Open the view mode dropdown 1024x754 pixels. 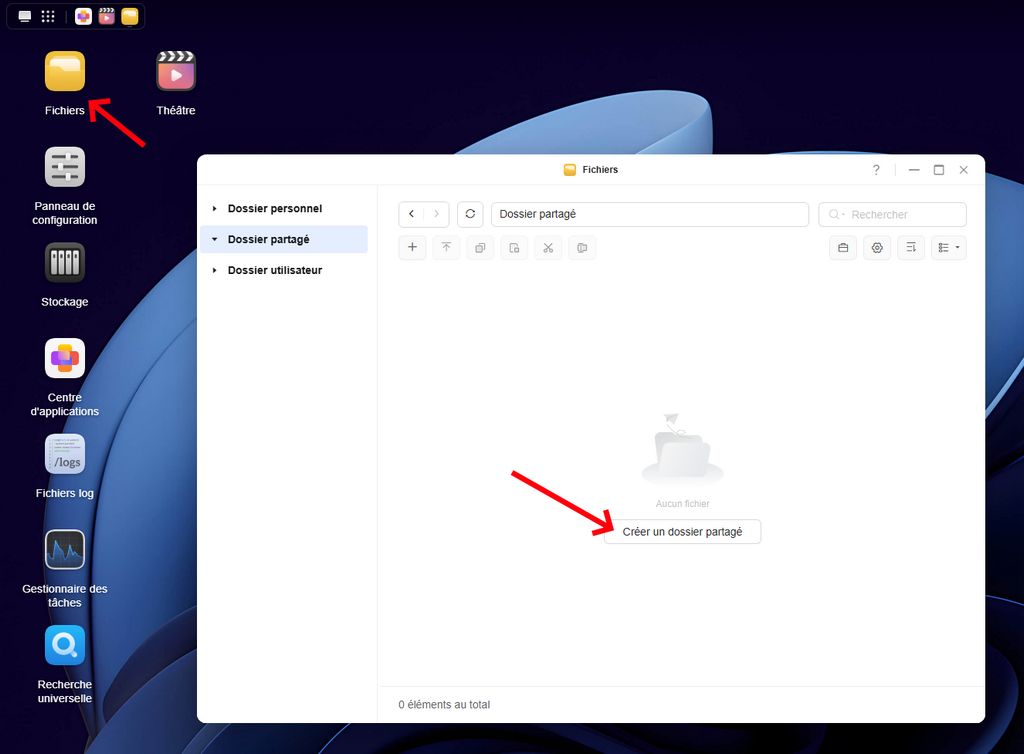[948, 247]
